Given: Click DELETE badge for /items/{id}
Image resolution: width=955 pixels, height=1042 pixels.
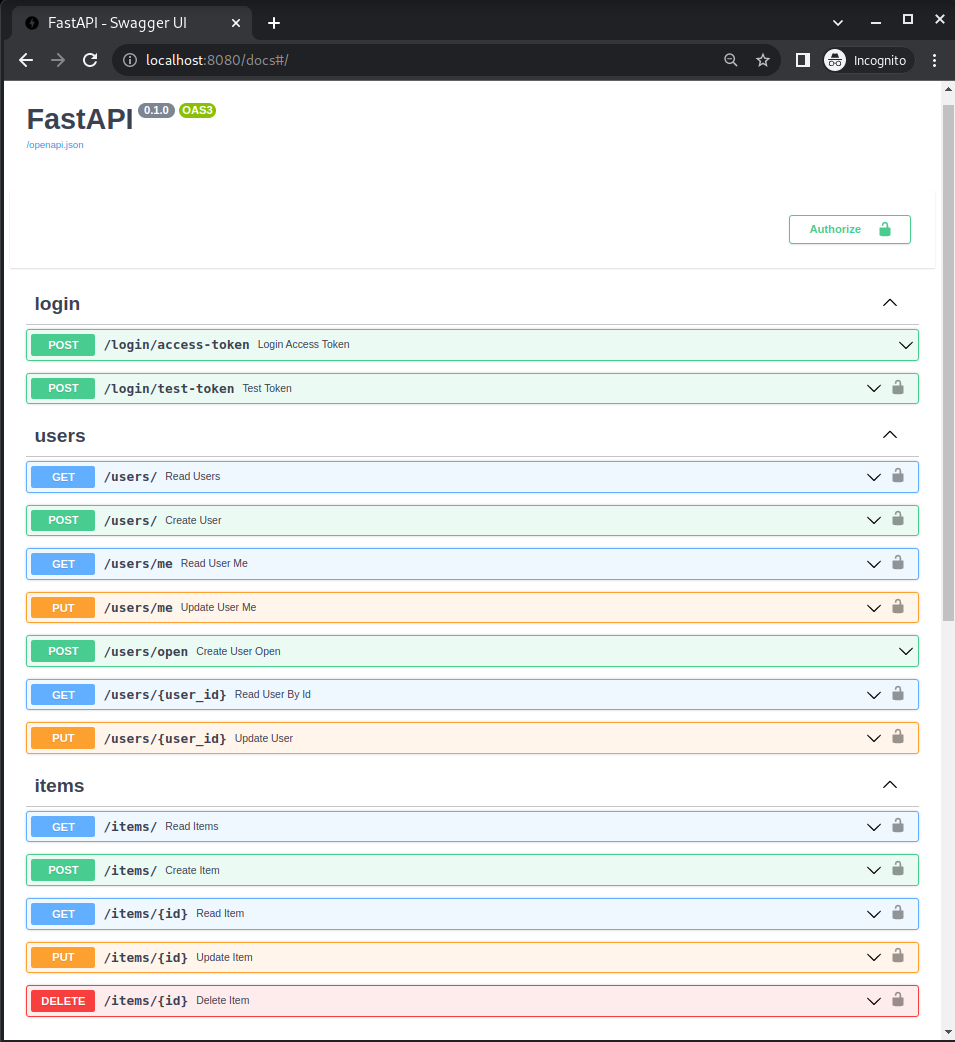Looking at the screenshot, I should coord(63,1001).
